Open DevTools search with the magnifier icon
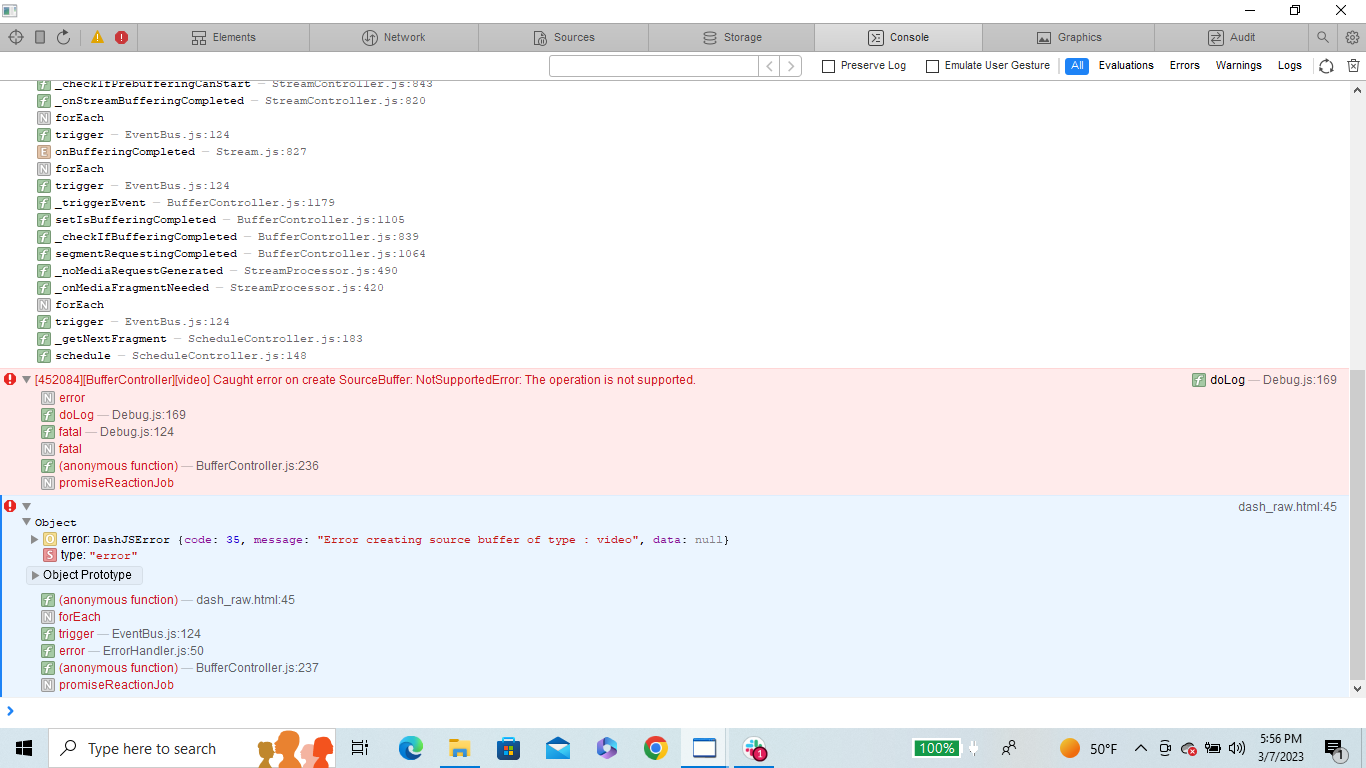Viewport: 1366px width, 768px height. [x=1324, y=37]
